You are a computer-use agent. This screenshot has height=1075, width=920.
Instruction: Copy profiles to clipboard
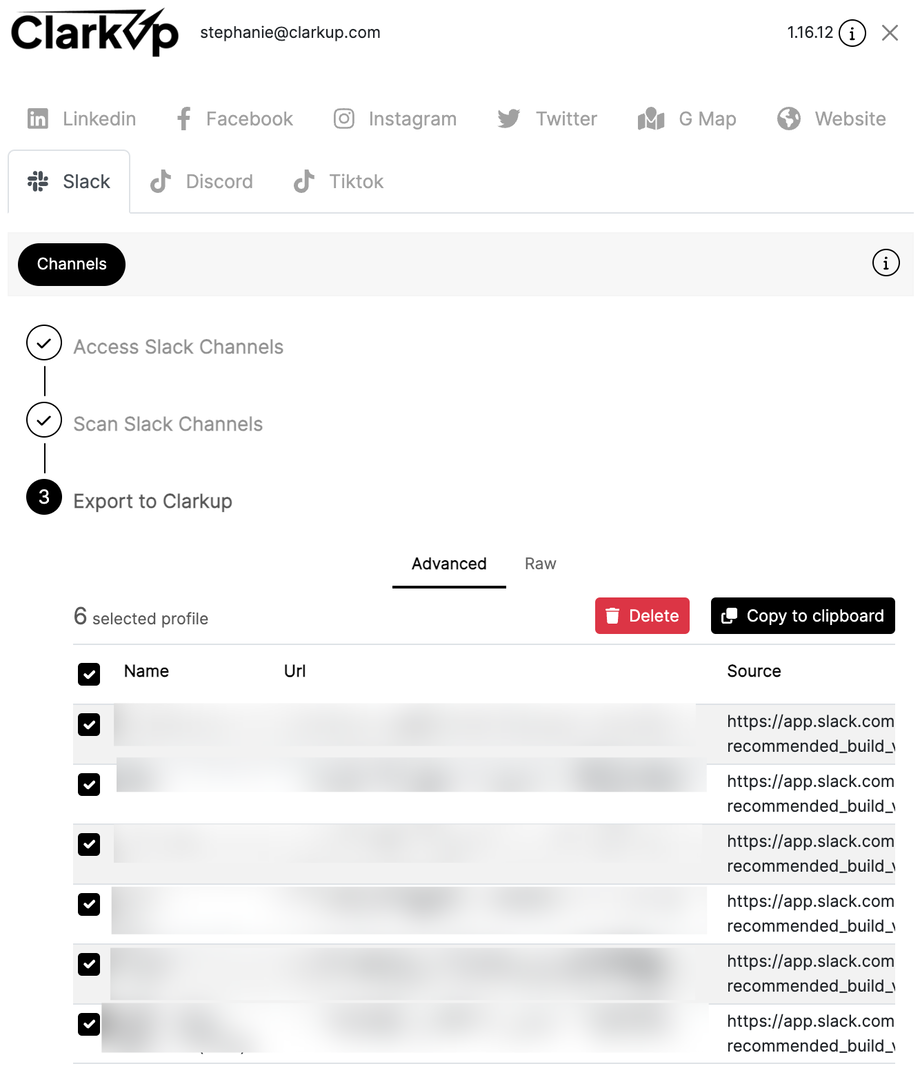tap(803, 616)
